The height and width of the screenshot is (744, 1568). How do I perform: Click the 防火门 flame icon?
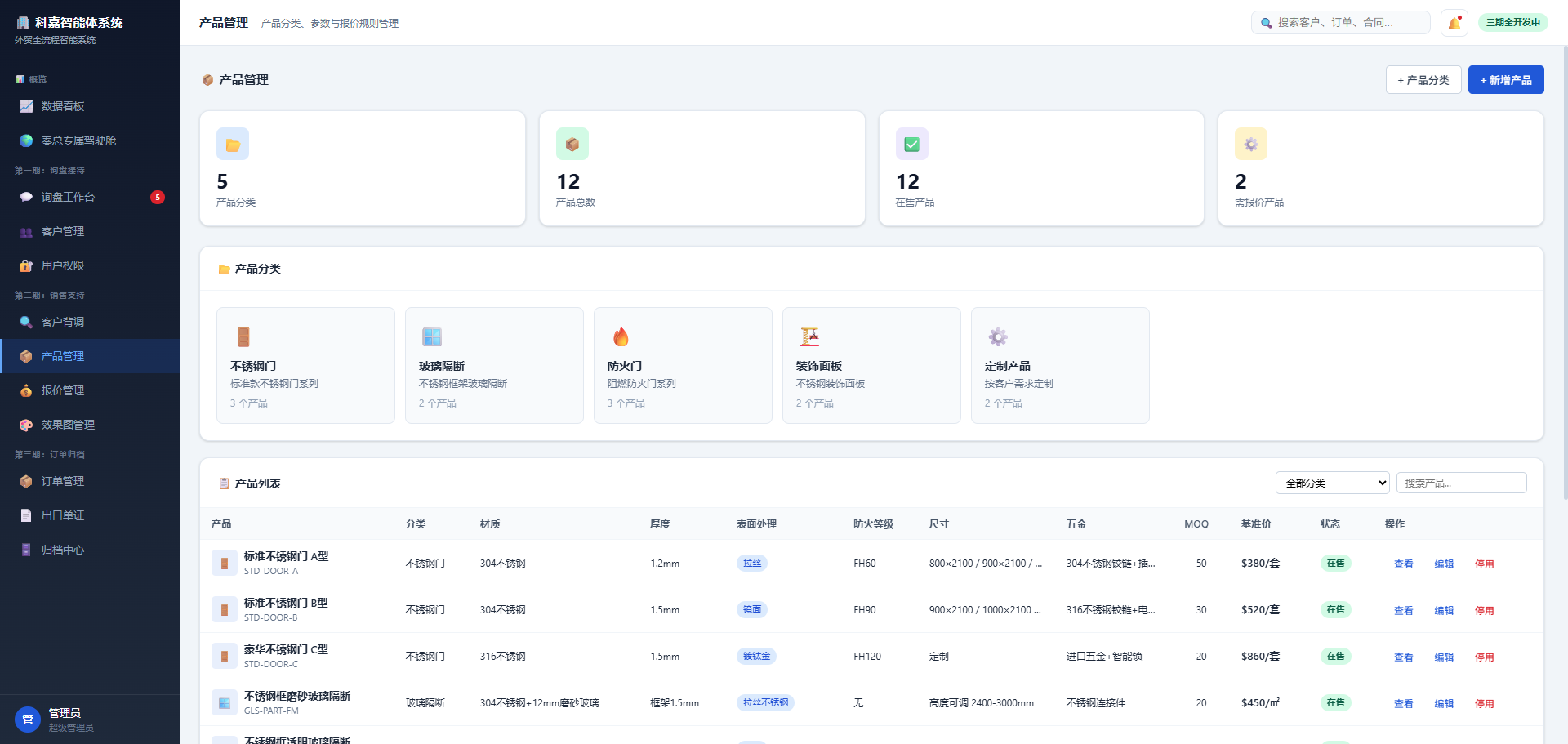621,336
